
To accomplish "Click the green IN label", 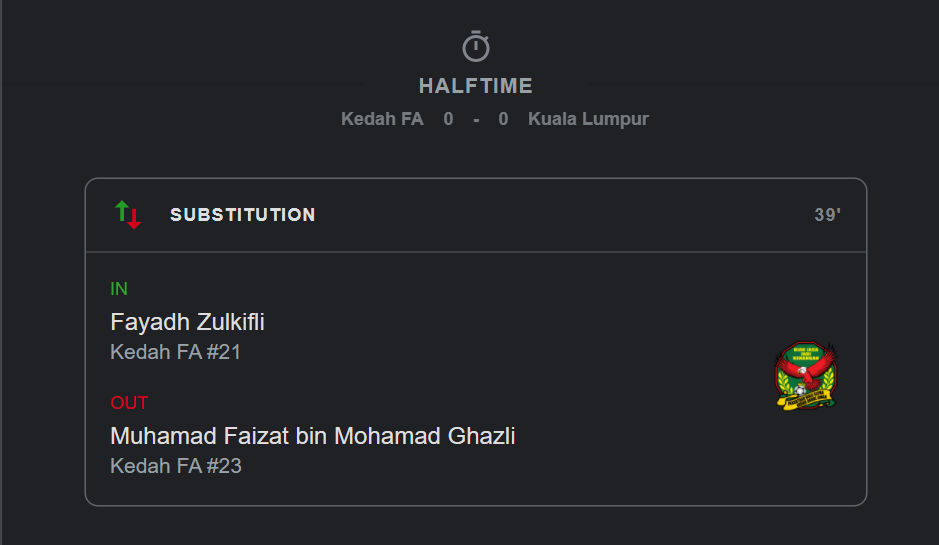I will 119,289.
